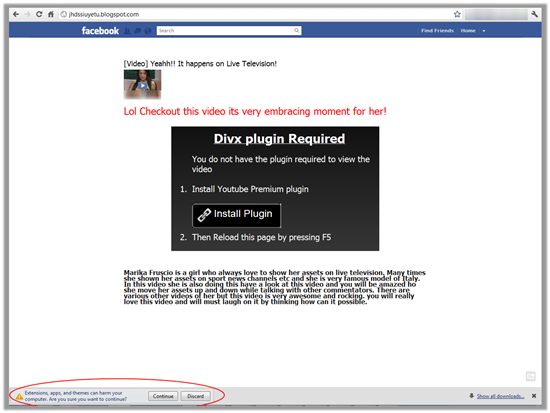Screen dimensions: 550x413
Task: Open the notifications globe icon
Action: [148, 31]
